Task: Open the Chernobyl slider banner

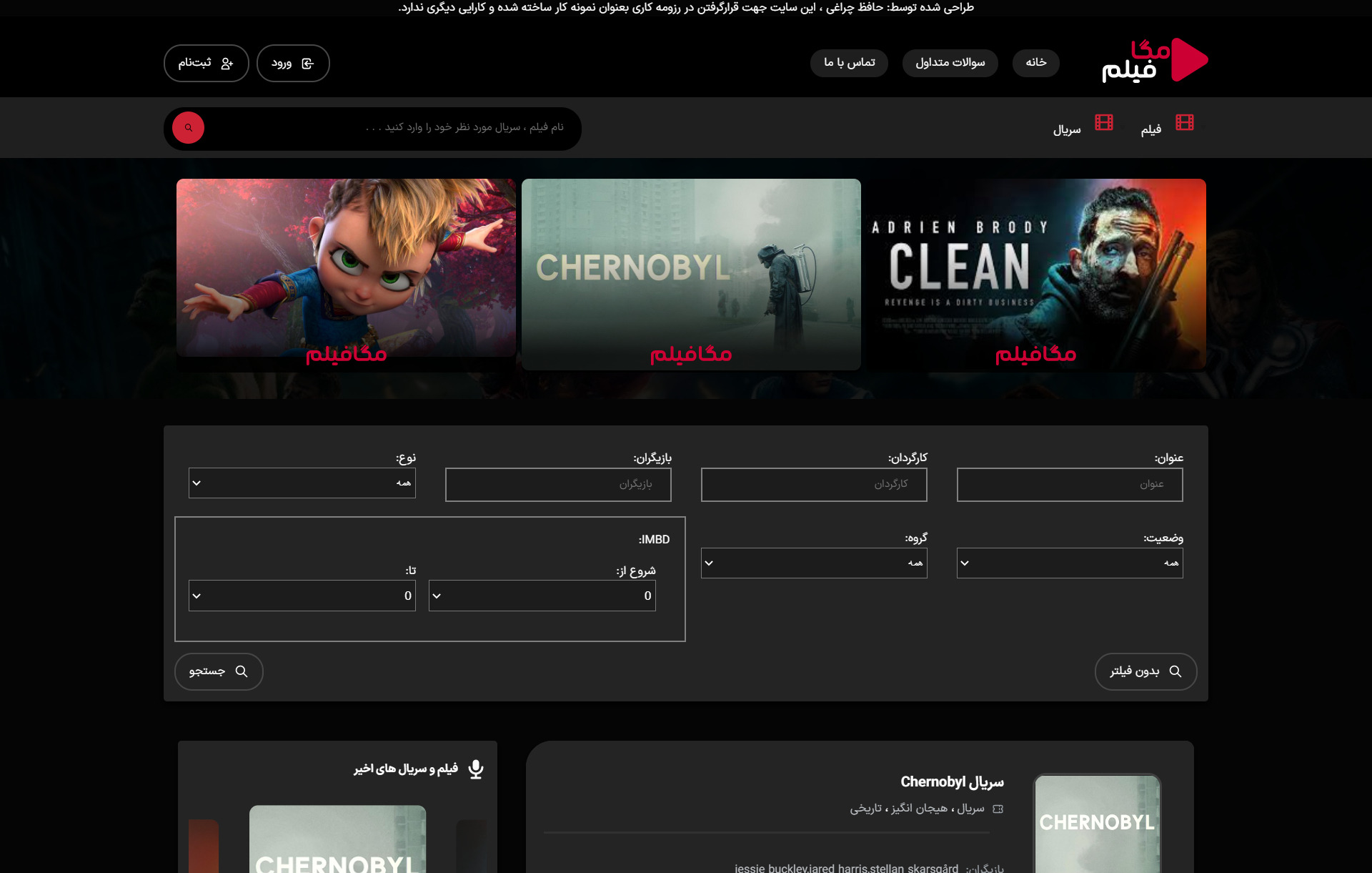Action: coord(691,275)
